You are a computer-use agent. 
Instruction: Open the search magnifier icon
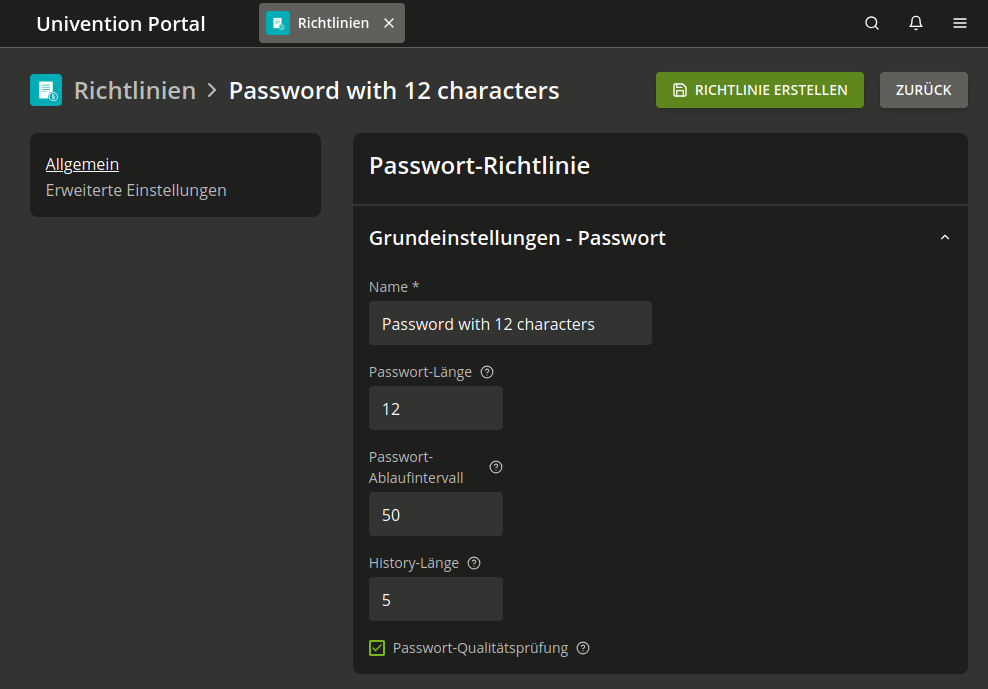(872, 23)
